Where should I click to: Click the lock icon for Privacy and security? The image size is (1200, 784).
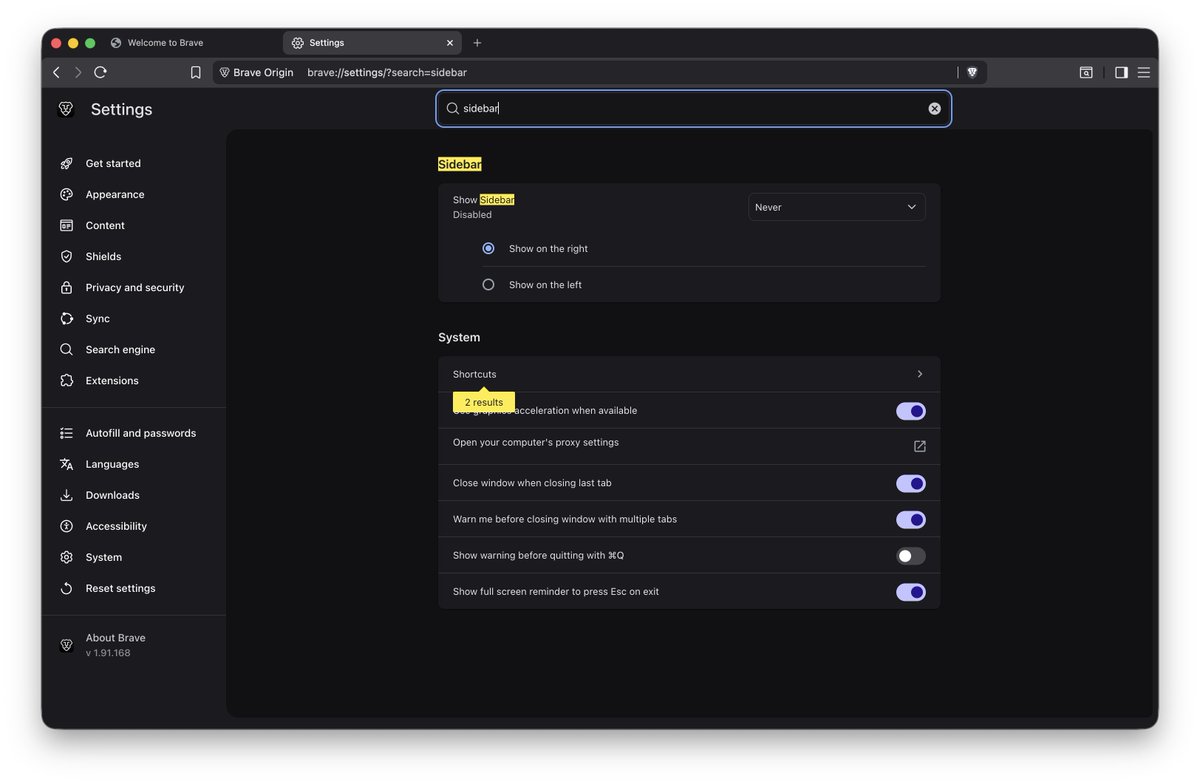(66, 287)
